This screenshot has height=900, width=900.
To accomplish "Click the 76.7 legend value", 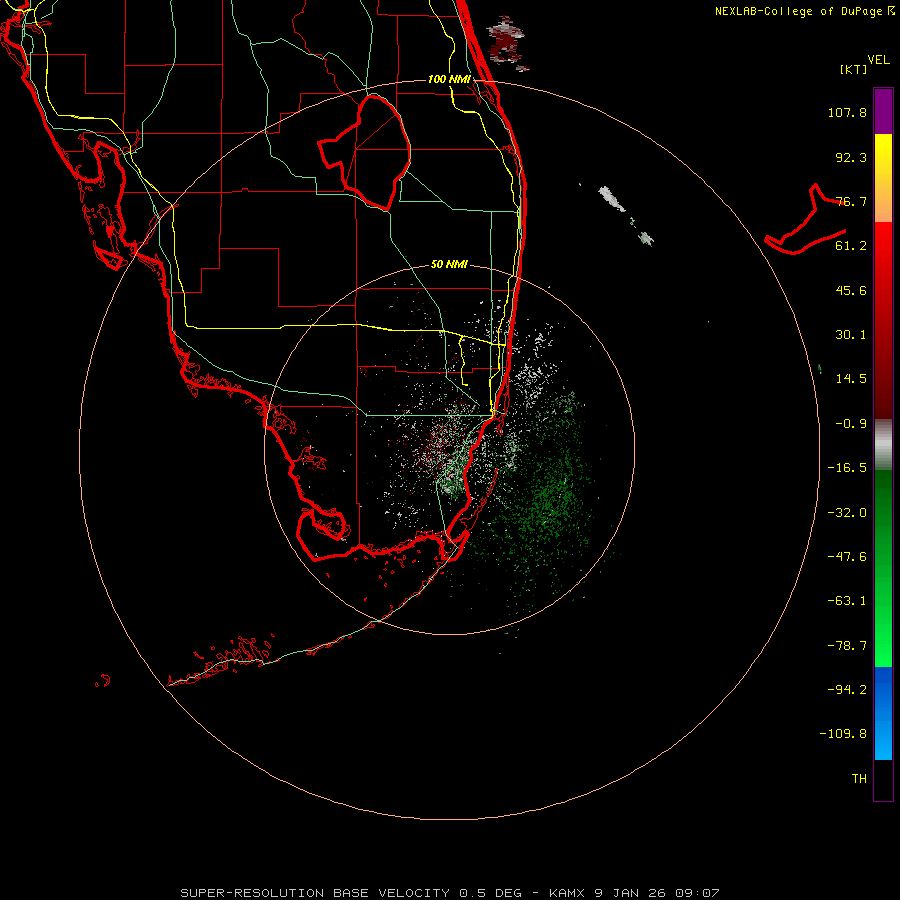I will tap(851, 201).
